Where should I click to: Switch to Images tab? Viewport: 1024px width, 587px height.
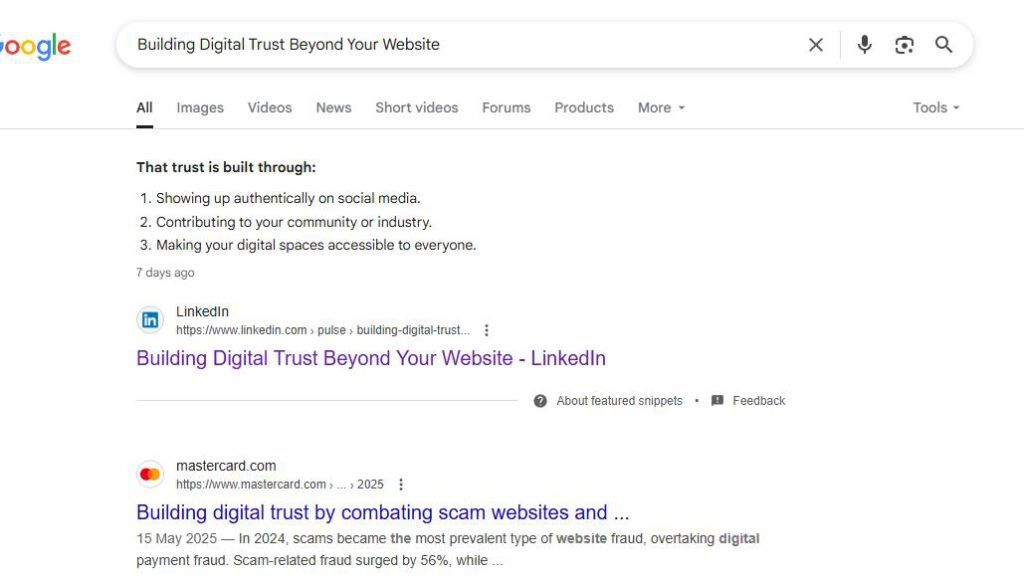coord(200,108)
